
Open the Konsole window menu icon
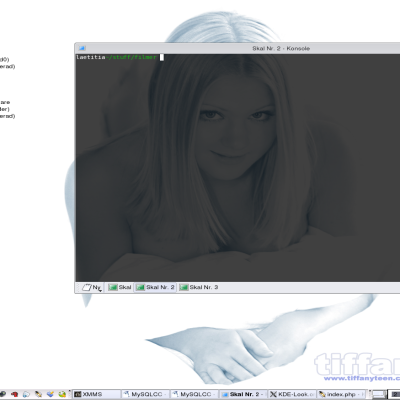click(x=81, y=48)
